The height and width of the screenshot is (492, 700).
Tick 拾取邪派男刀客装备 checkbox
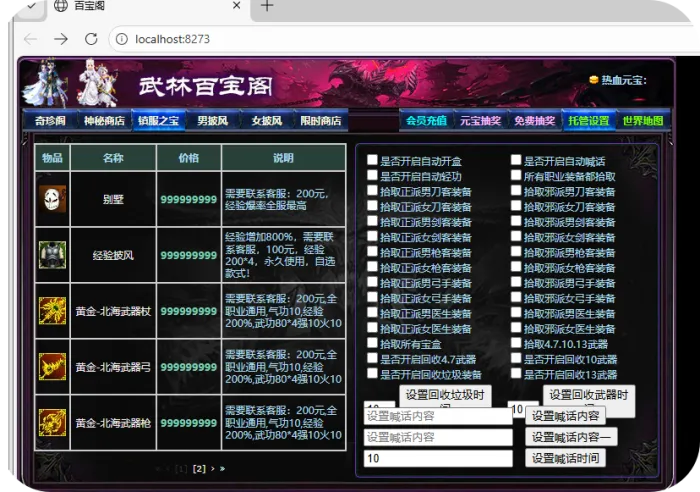(x=516, y=190)
